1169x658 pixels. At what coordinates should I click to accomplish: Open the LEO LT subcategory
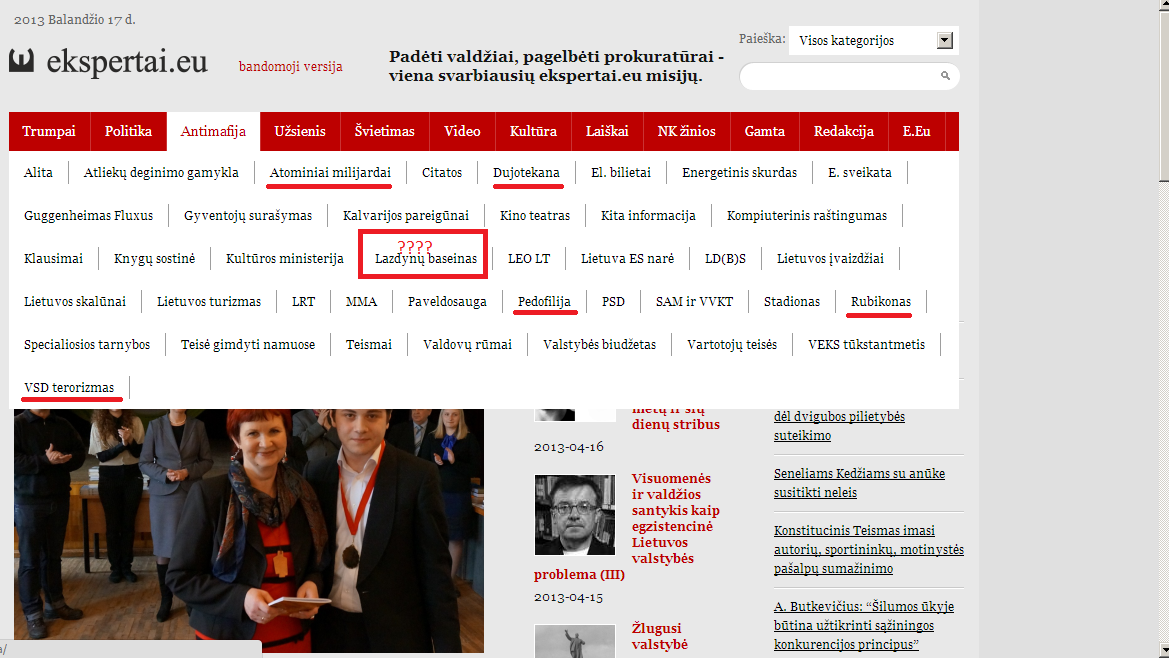[x=529, y=259]
